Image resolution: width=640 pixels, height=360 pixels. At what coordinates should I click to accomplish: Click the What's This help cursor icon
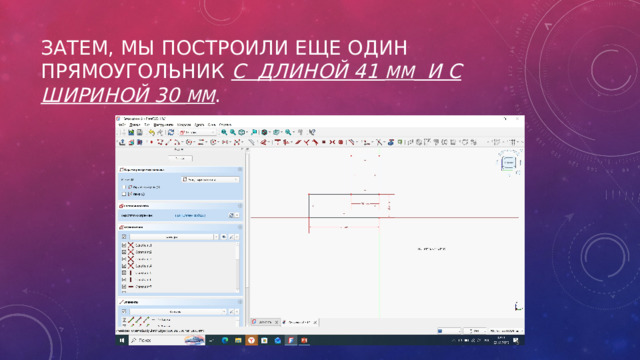[x=312, y=132]
